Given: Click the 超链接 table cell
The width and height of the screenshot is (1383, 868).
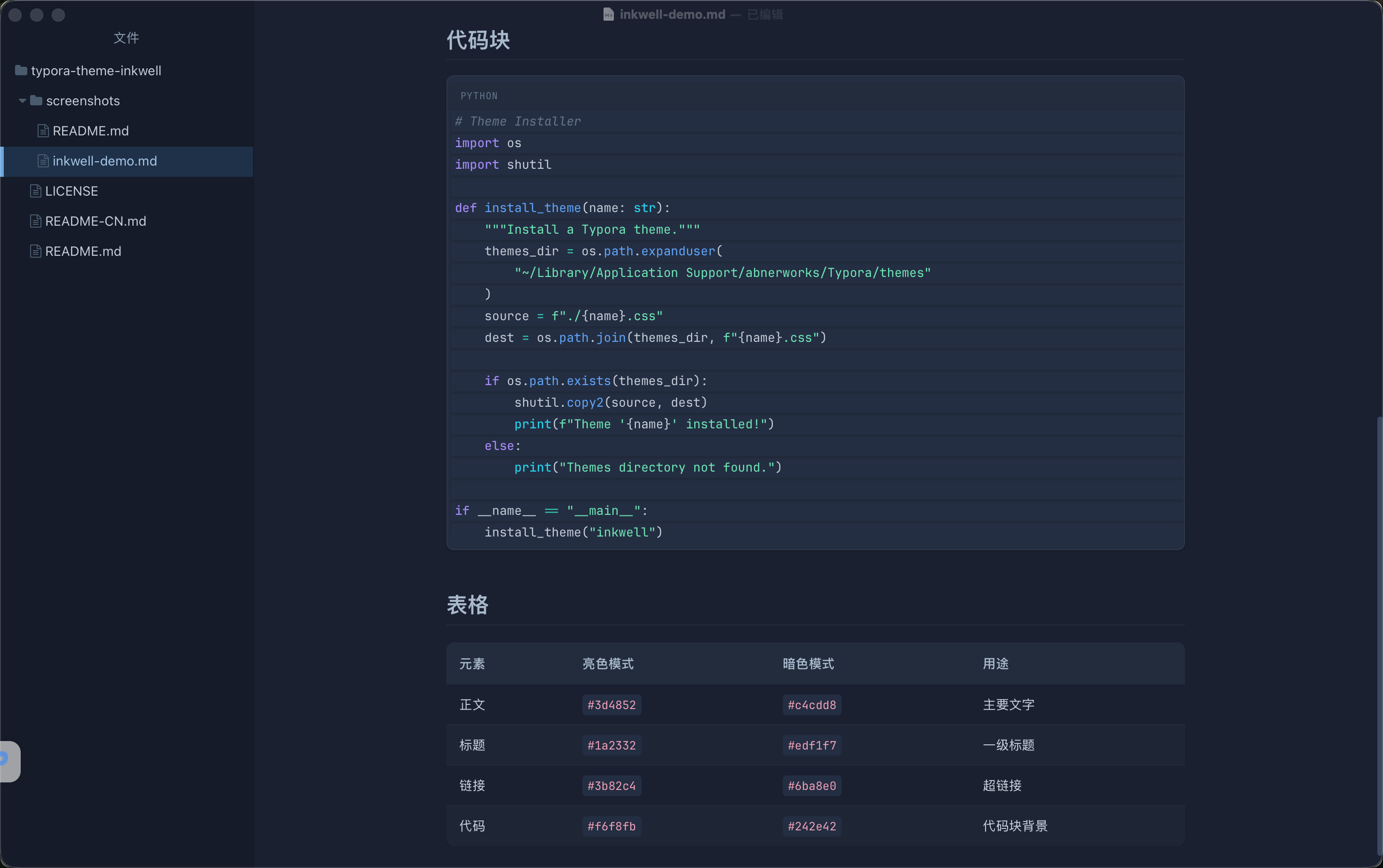Looking at the screenshot, I should pyautogui.click(x=1002, y=786).
